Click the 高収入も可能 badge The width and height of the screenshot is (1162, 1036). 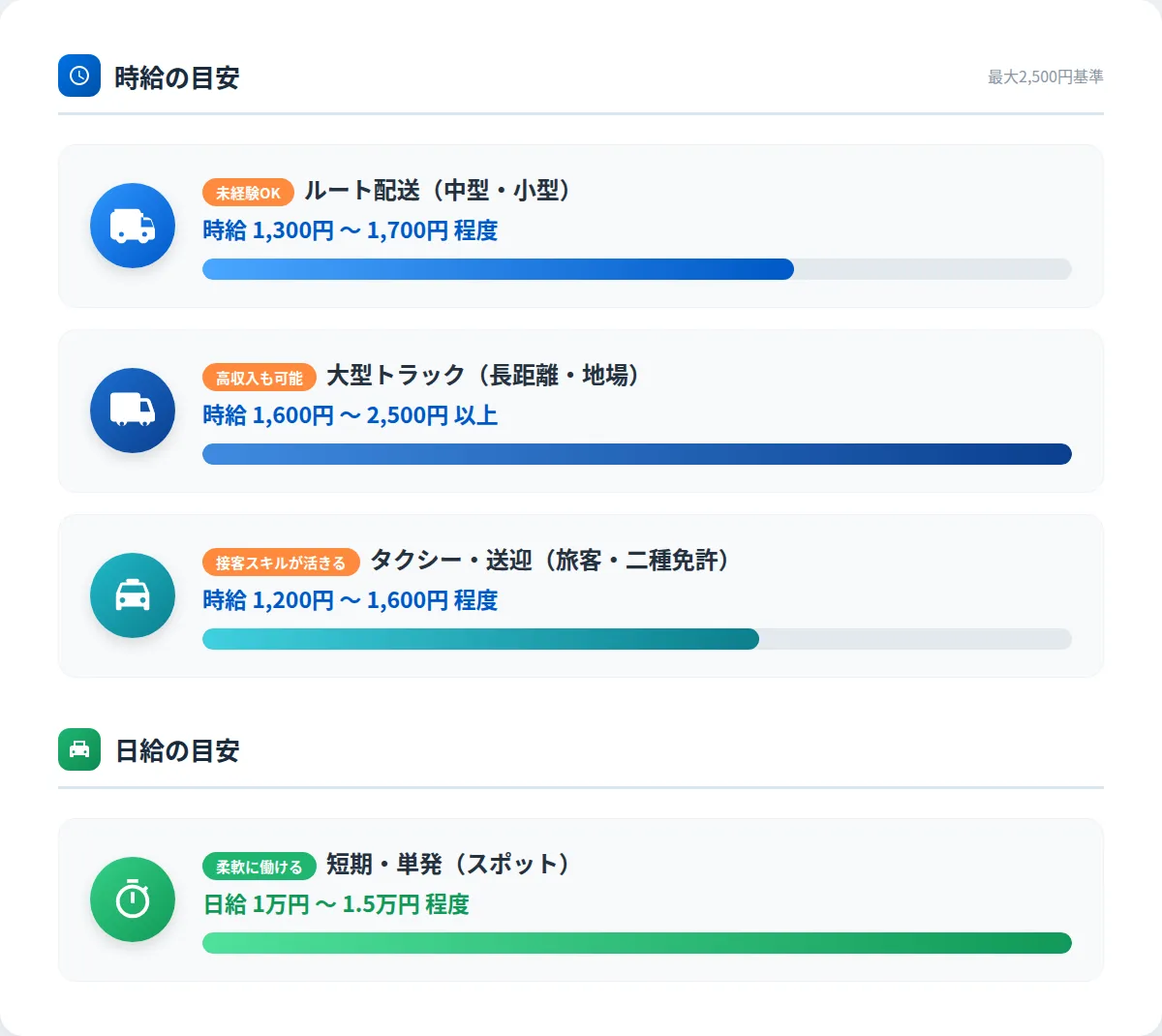(260, 378)
